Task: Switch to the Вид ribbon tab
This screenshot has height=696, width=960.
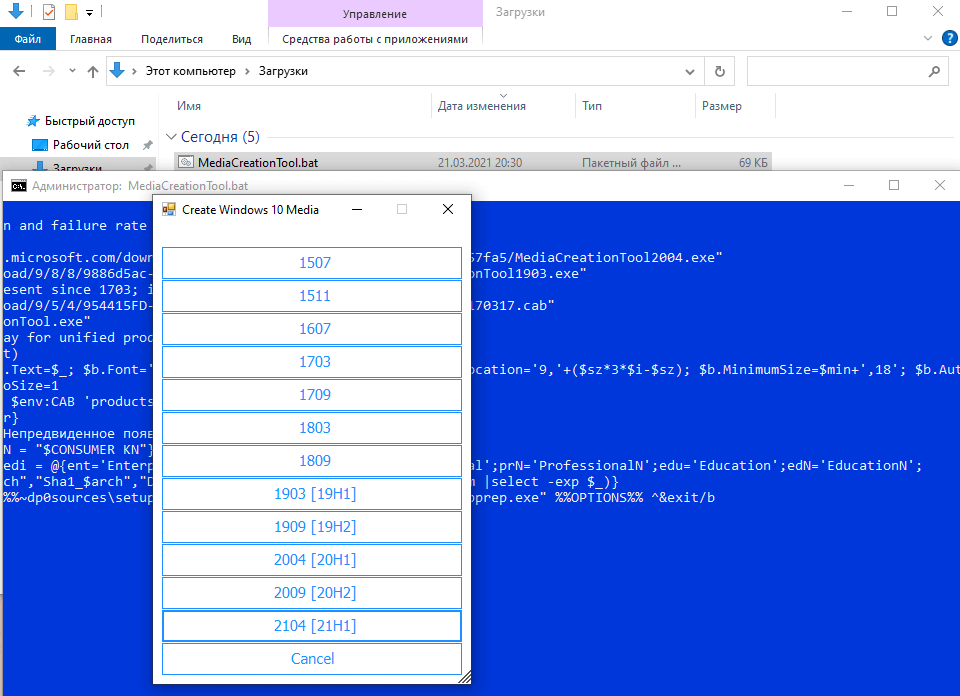Action: (242, 39)
